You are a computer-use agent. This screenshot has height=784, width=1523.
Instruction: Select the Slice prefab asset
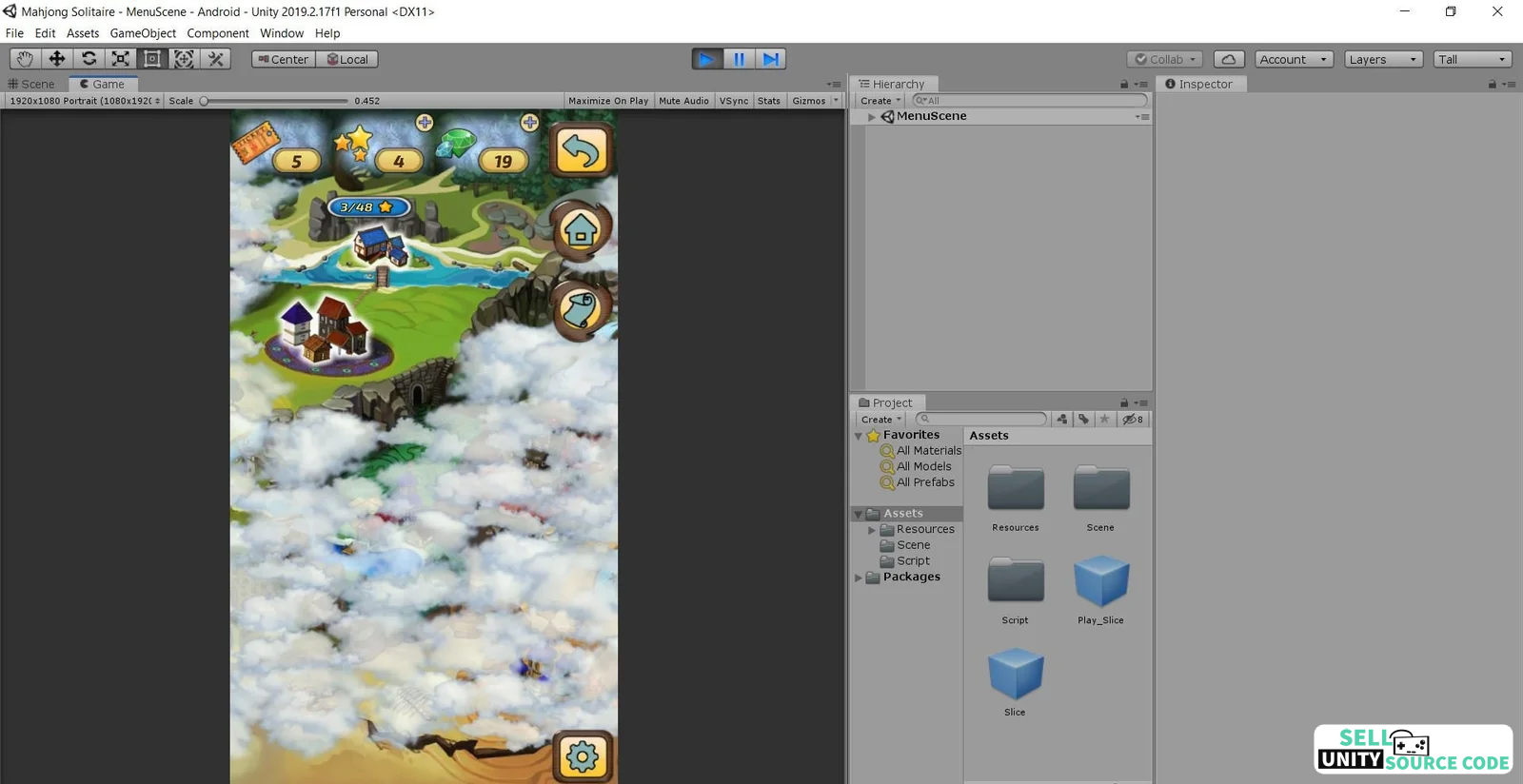tap(1016, 681)
